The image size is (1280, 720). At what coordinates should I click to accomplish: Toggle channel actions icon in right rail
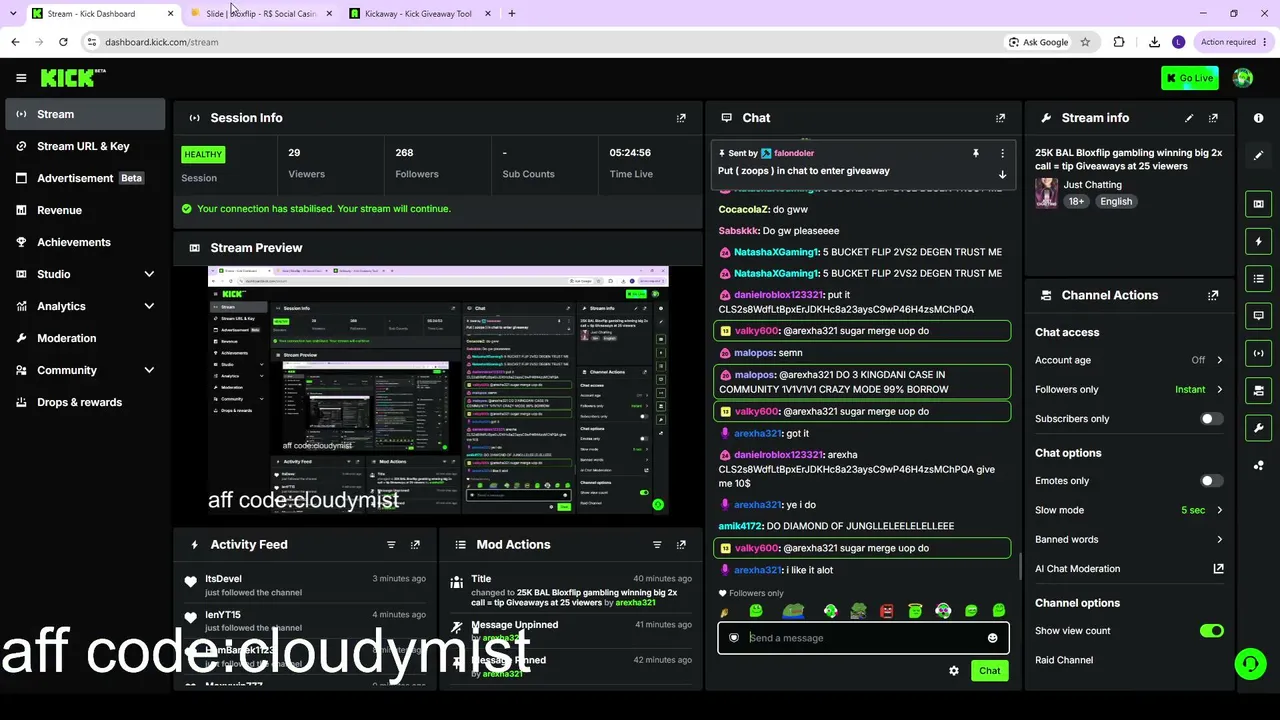1259,390
